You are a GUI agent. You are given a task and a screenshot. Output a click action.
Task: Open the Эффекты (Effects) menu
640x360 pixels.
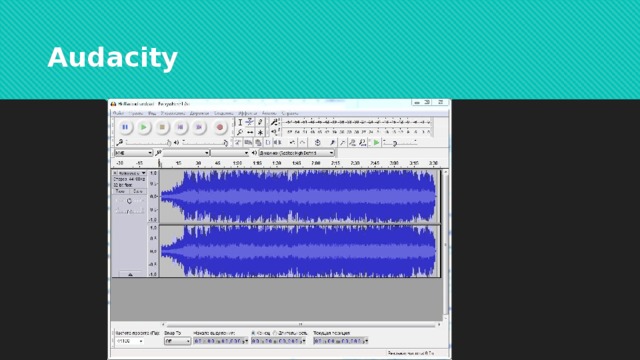point(247,113)
